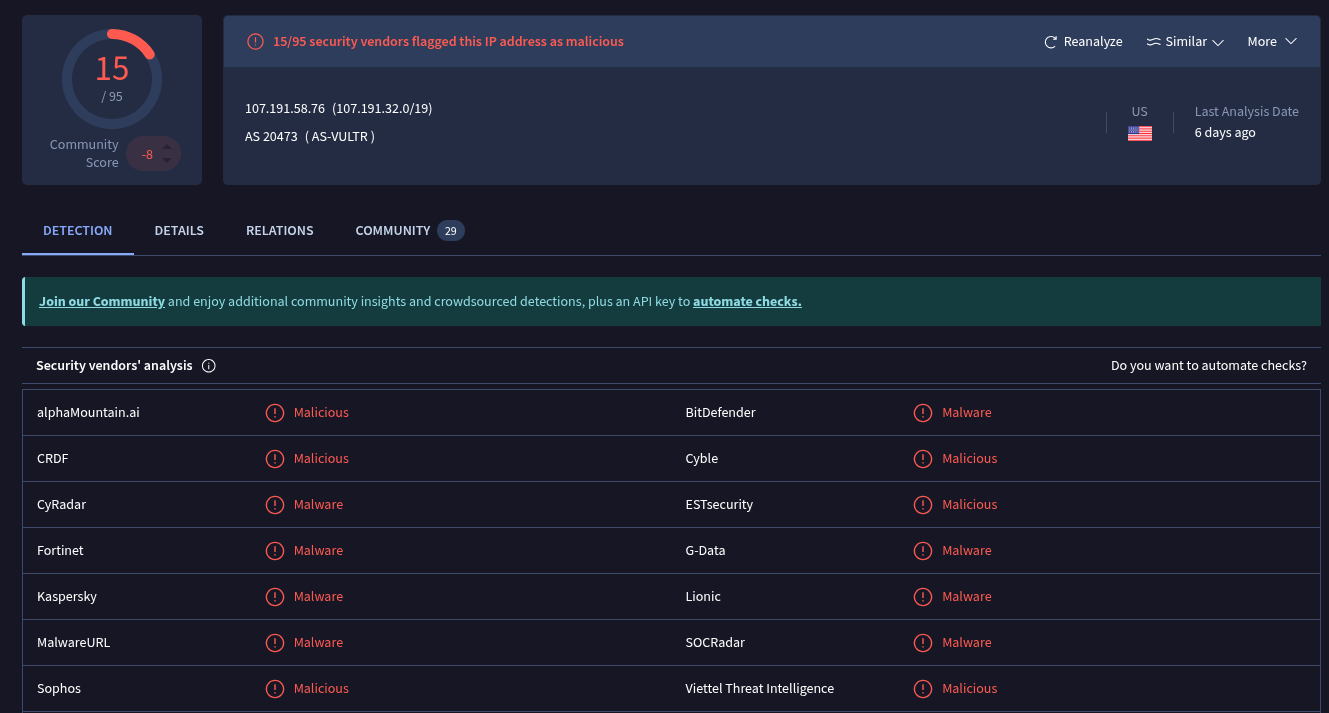Open the Similar dropdown menu
Viewport: 1329px width, 713px height.
point(1185,42)
